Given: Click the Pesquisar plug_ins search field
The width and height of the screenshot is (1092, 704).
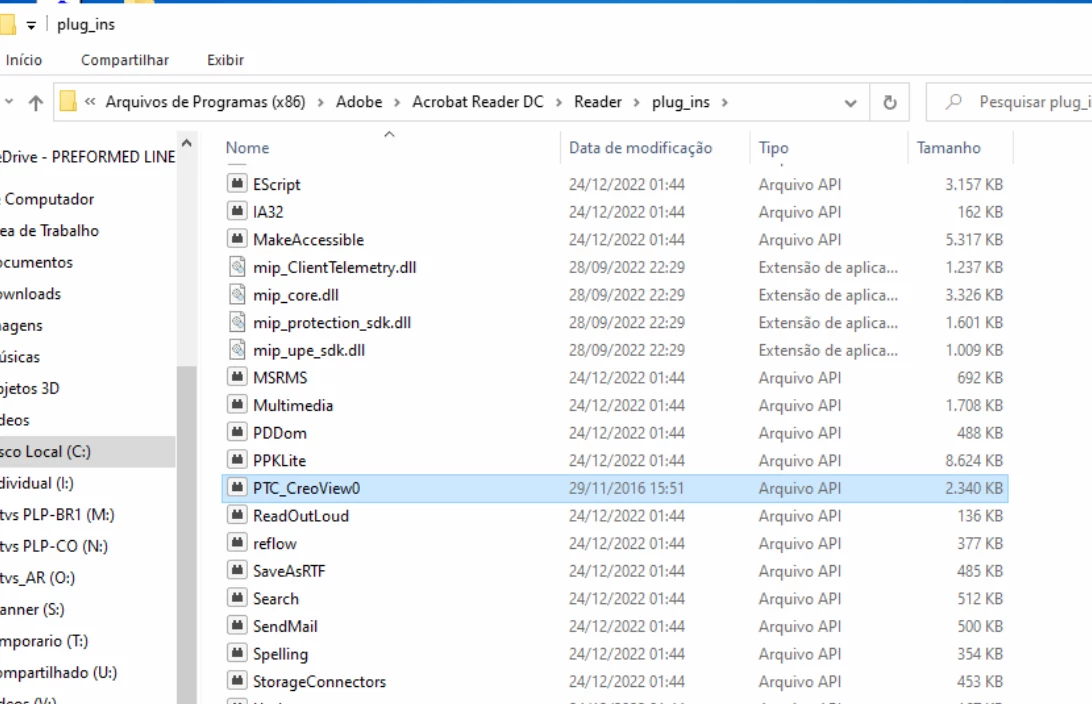Looking at the screenshot, I should click(1009, 102).
